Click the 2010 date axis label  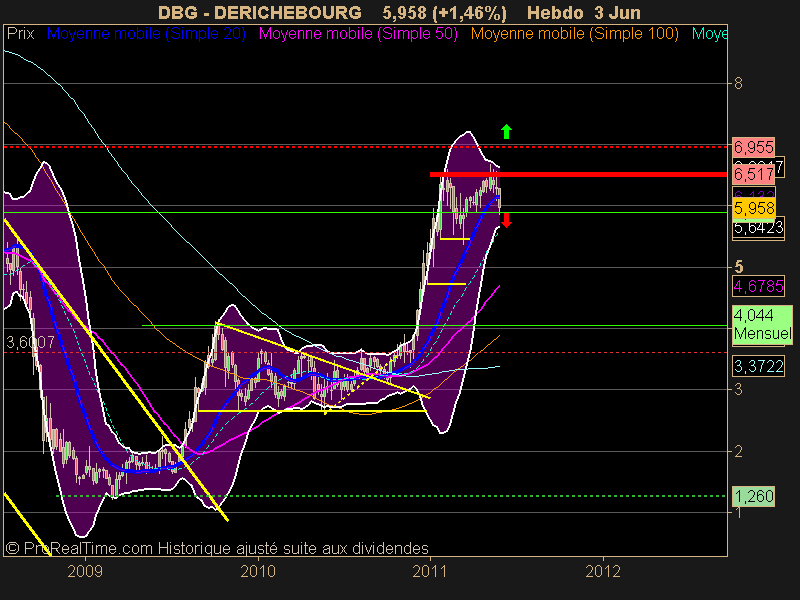[x=258, y=571]
